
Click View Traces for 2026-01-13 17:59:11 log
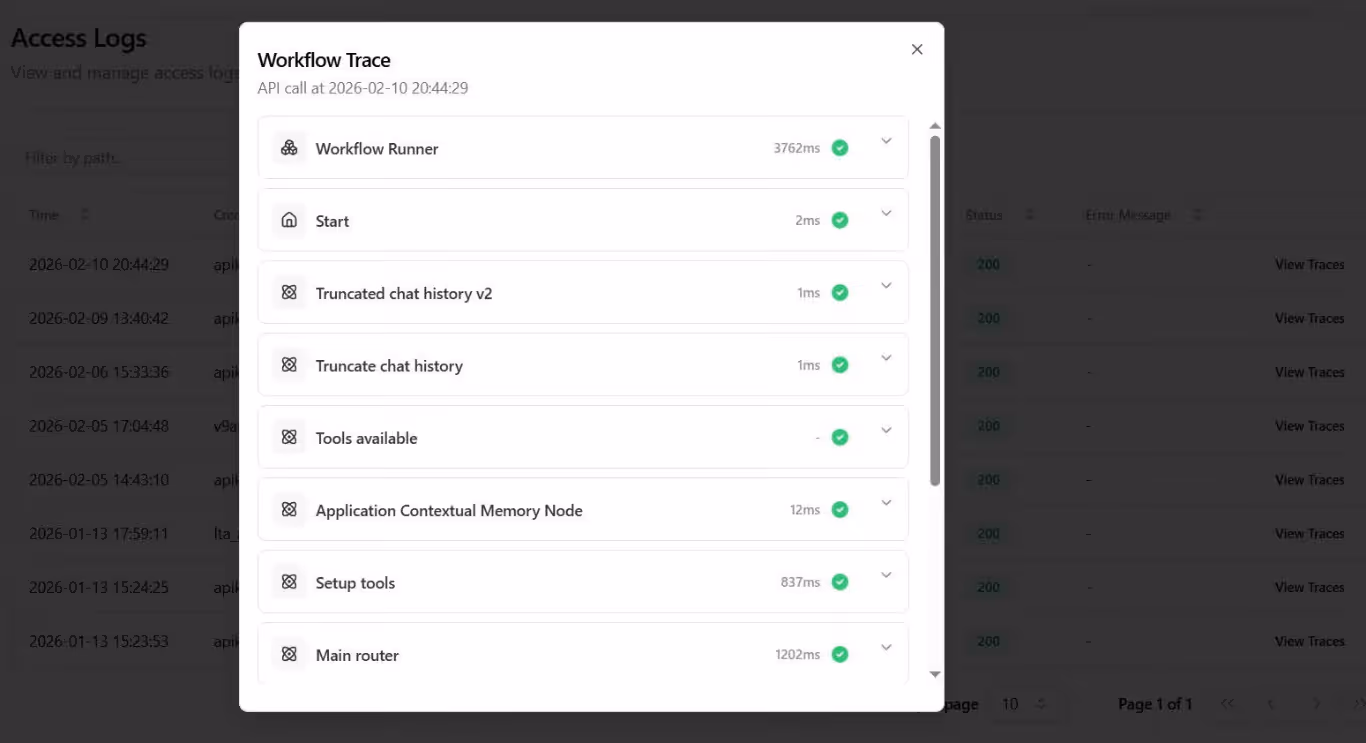pyautogui.click(x=1309, y=533)
